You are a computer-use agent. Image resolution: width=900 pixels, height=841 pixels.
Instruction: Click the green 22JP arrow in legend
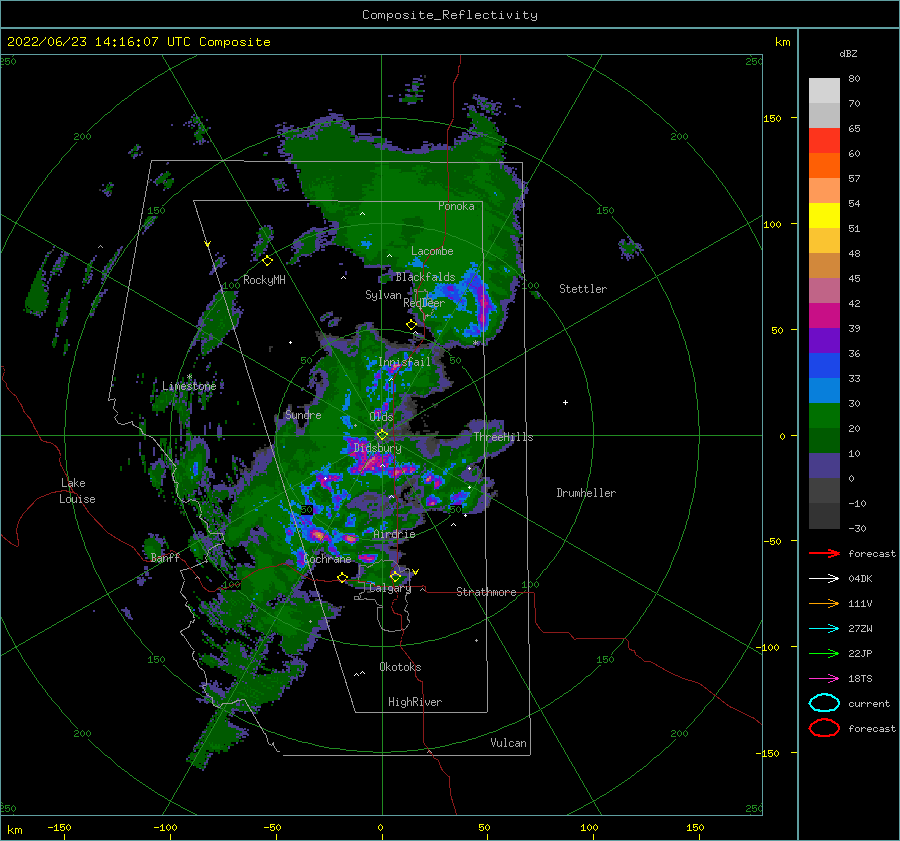click(824, 653)
